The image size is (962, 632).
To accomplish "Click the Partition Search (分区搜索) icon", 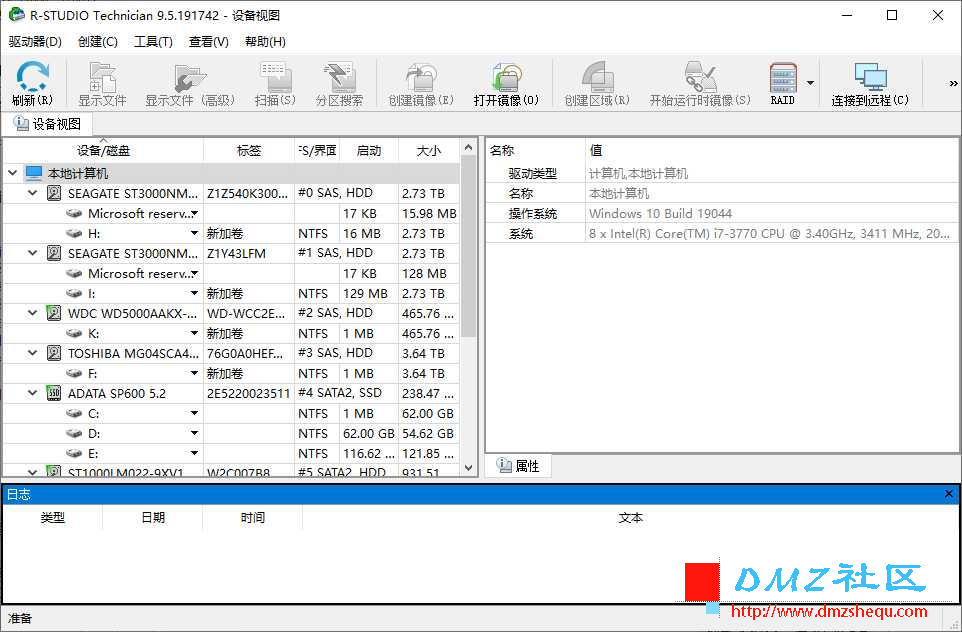I will 339,83.
